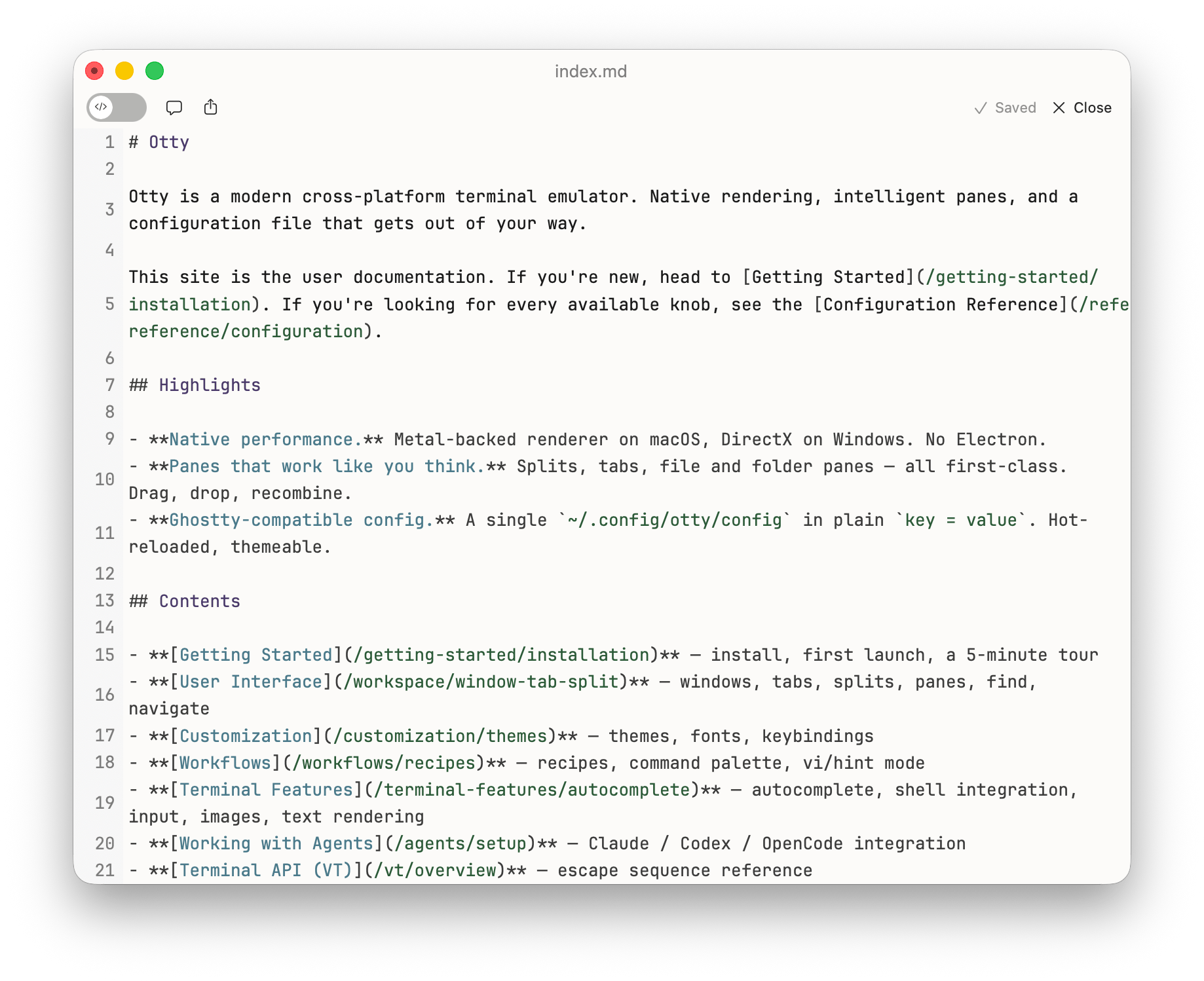Click line number 13 in the gutter
This screenshot has height=981, width=1204.
(x=105, y=601)
